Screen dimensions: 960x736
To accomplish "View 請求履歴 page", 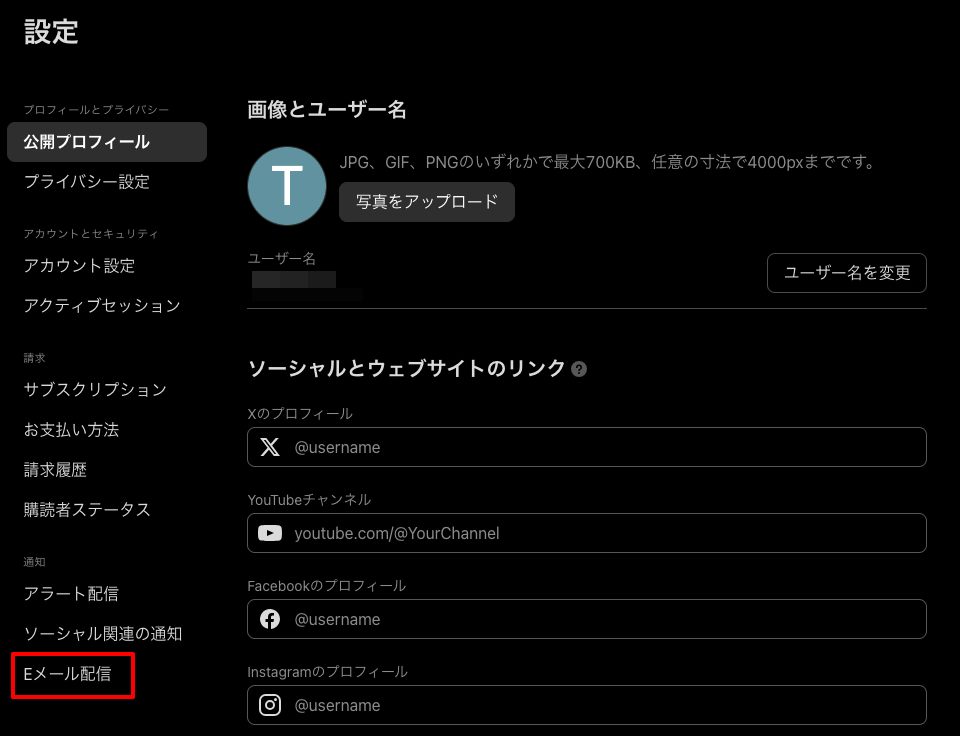I will pyautogui.click(x=55, y=470).
